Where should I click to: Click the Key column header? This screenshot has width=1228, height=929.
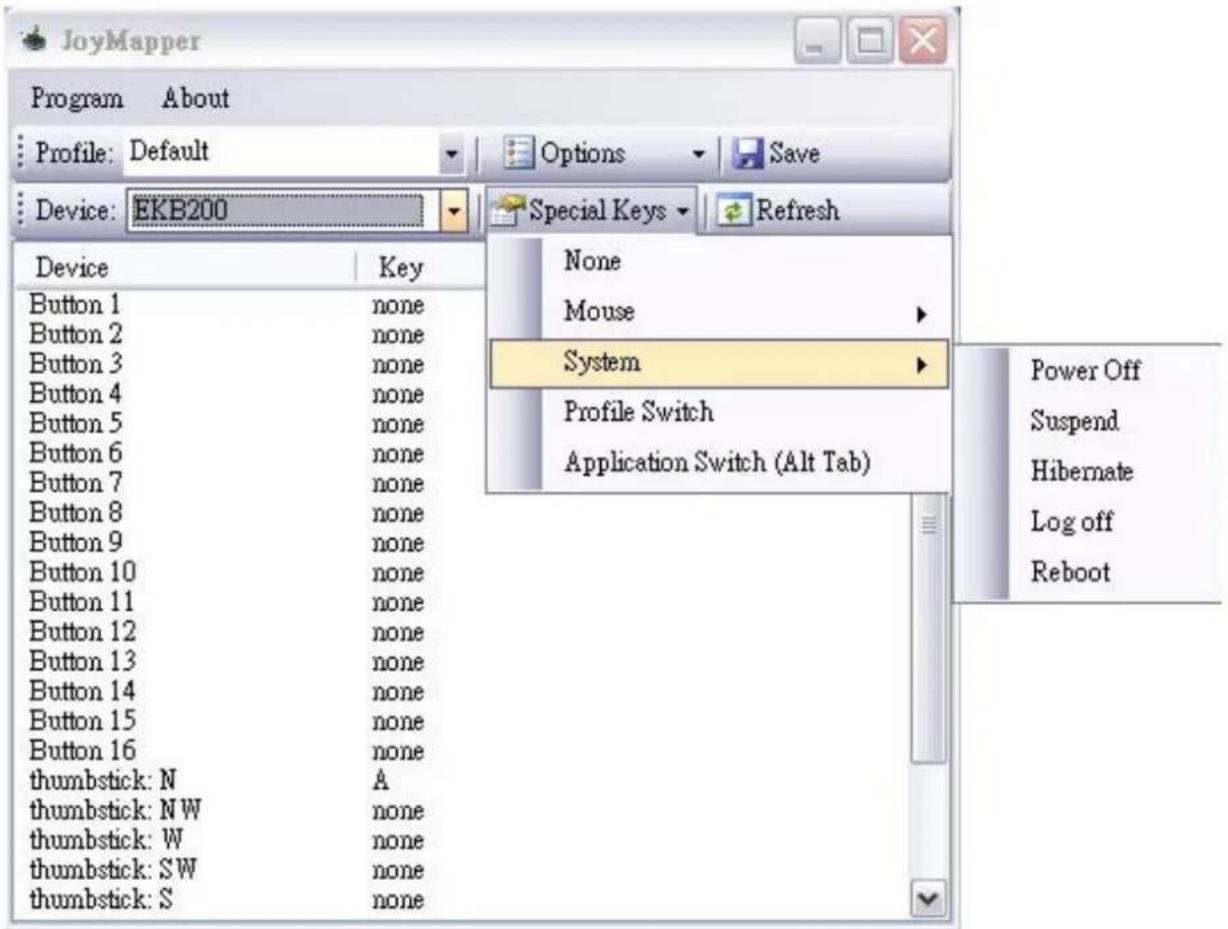click(x=421, y=268)
